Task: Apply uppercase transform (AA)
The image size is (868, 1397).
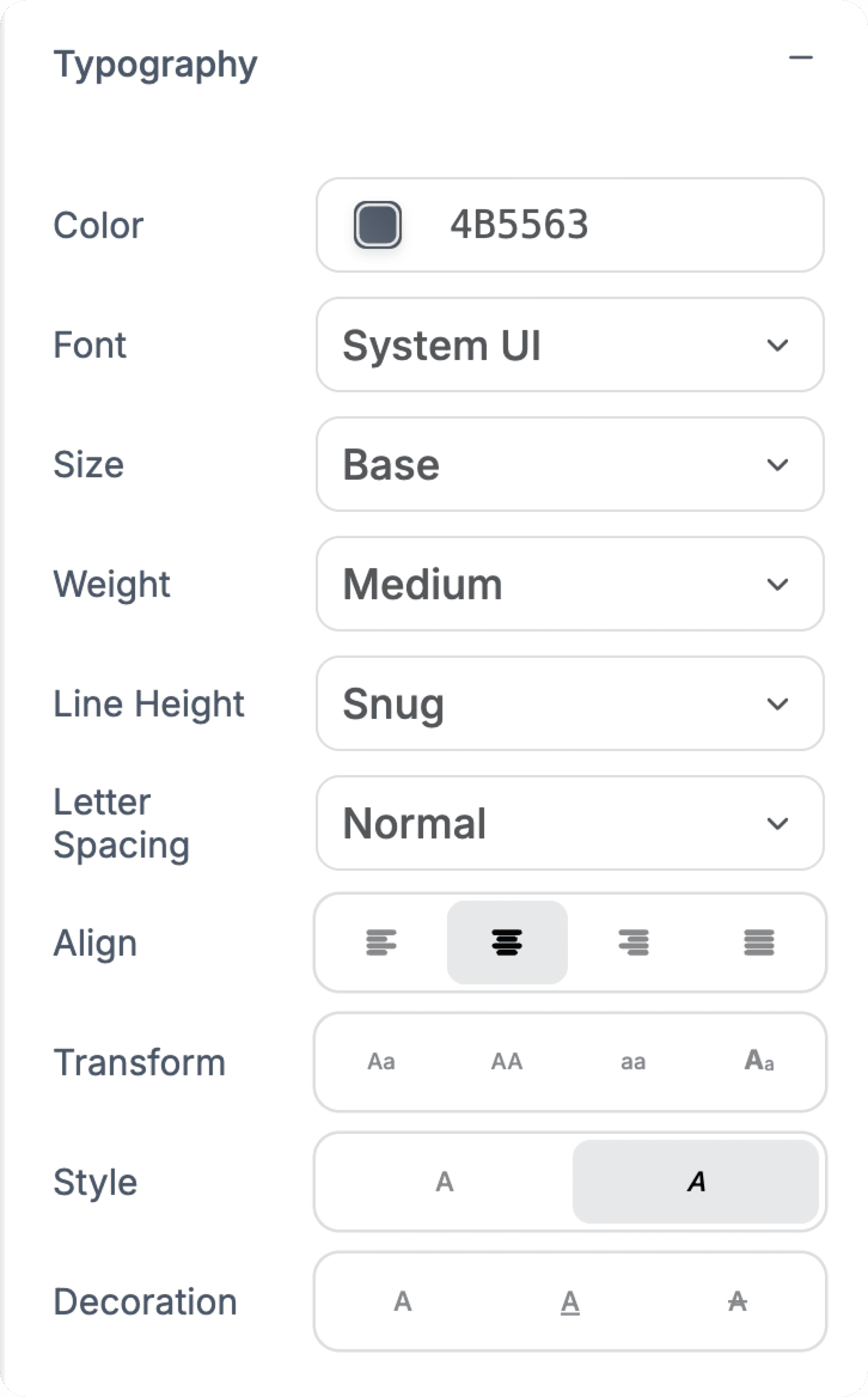Action: pyautogui.click(x=507, y=1063)
